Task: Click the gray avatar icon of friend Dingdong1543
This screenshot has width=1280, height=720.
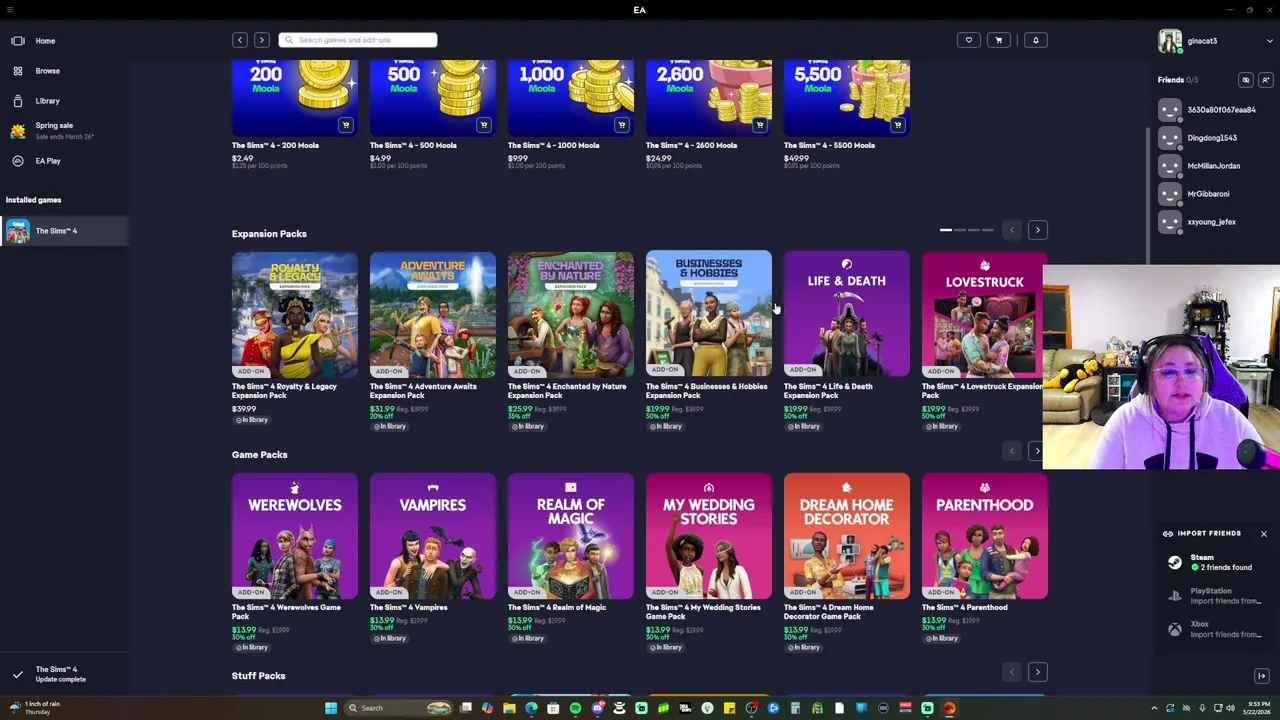Action: (x=1169, y=138)
